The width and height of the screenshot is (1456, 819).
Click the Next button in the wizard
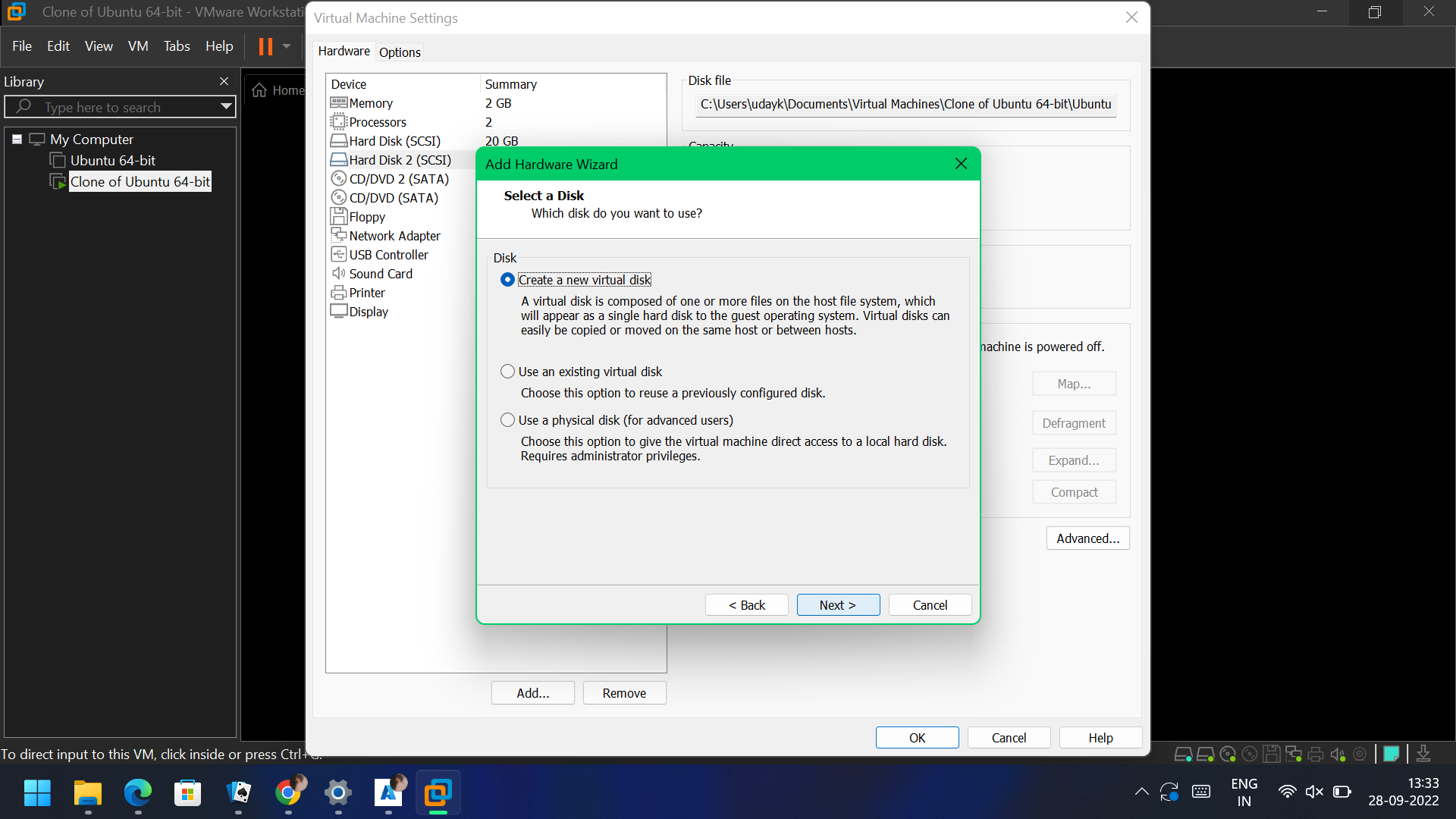pyautogui.click(x=838, y=605)
